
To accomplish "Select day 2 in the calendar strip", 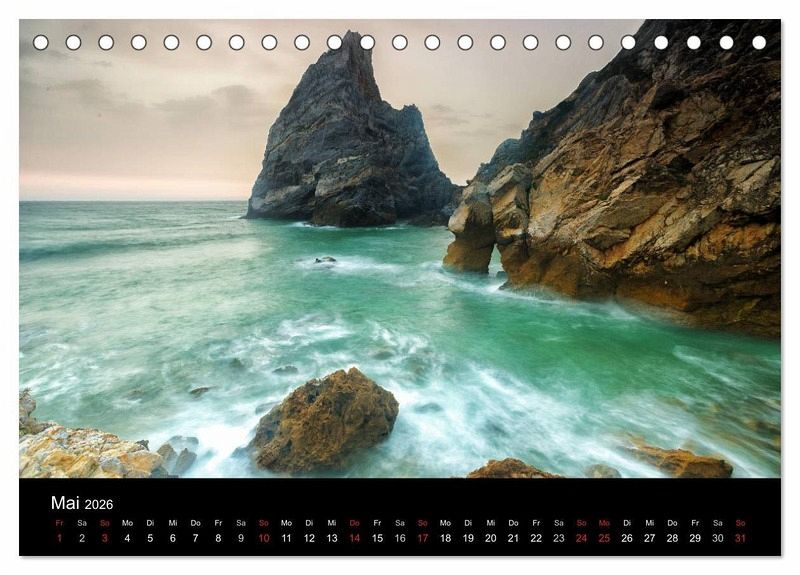I will (x=82, y=538).
